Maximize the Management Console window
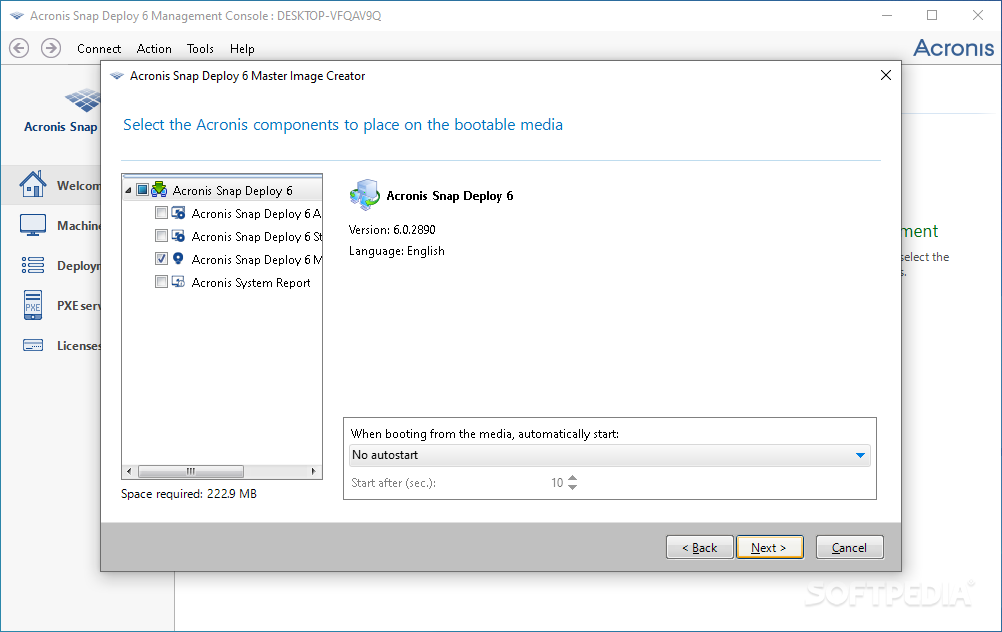 (x=932, y=15)
